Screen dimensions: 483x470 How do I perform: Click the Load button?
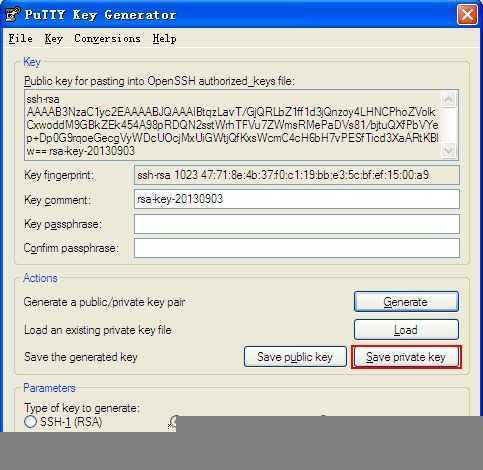[406, 330]
